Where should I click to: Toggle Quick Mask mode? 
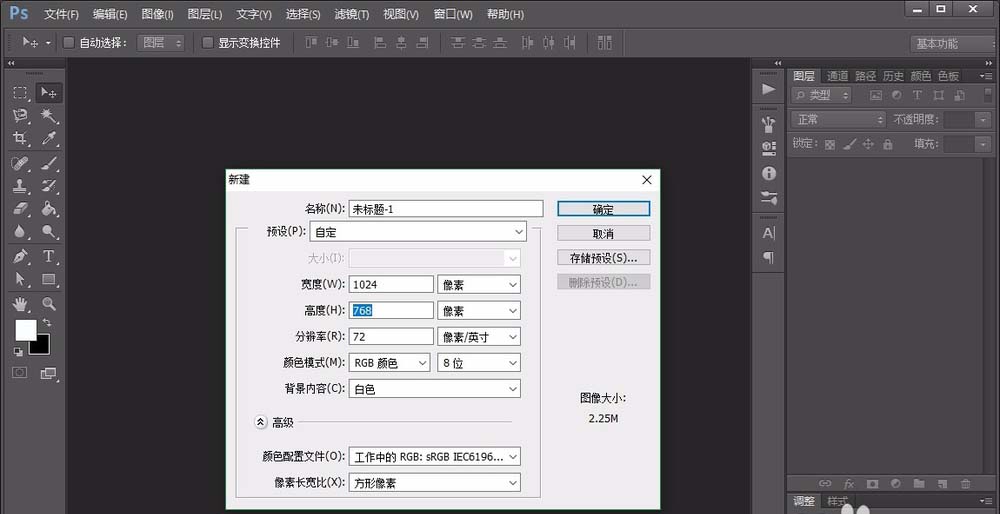[x=20, y=372]
